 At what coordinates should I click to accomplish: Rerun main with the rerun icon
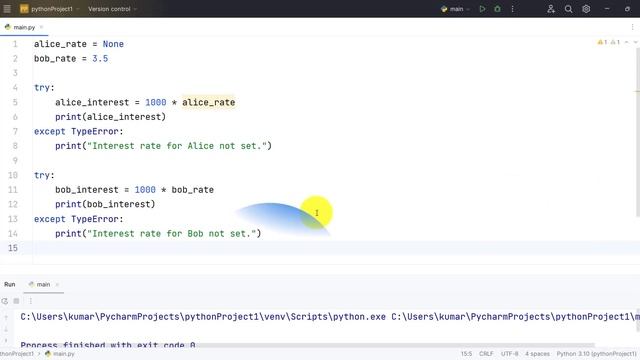point(4,301)
